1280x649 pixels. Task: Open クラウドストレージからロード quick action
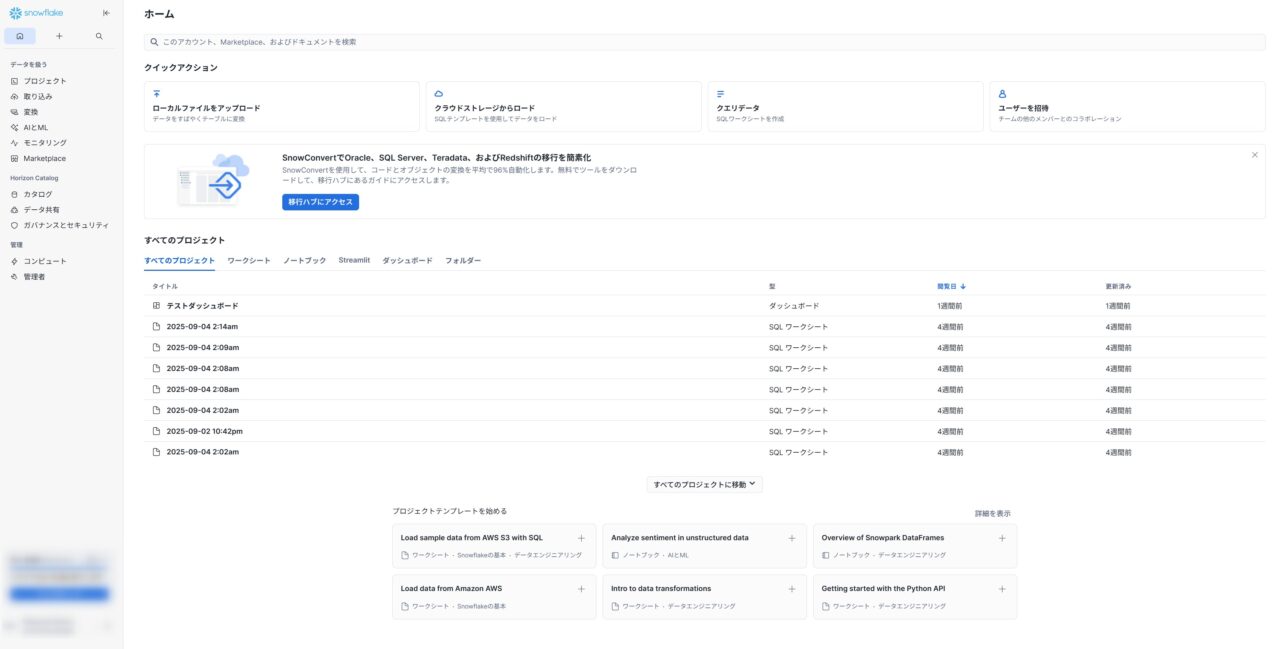pos(563,107)
